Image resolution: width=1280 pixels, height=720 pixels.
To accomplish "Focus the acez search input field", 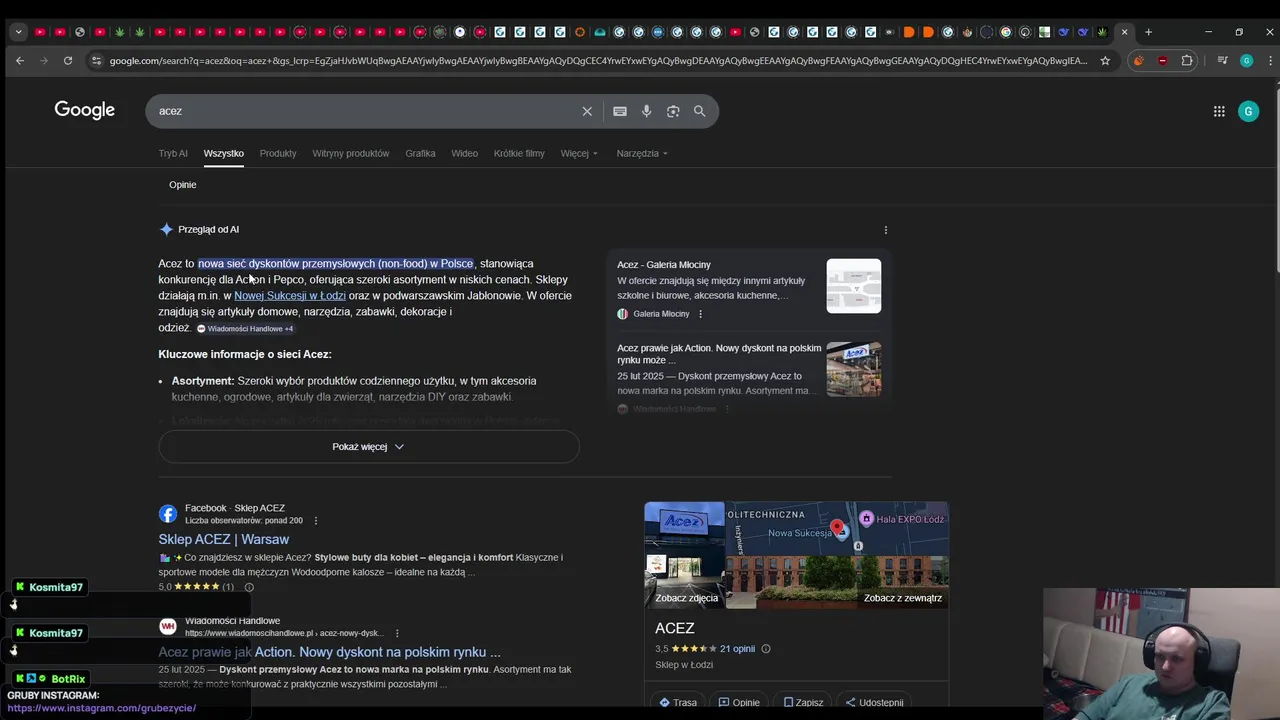I will tap(365, 111).
